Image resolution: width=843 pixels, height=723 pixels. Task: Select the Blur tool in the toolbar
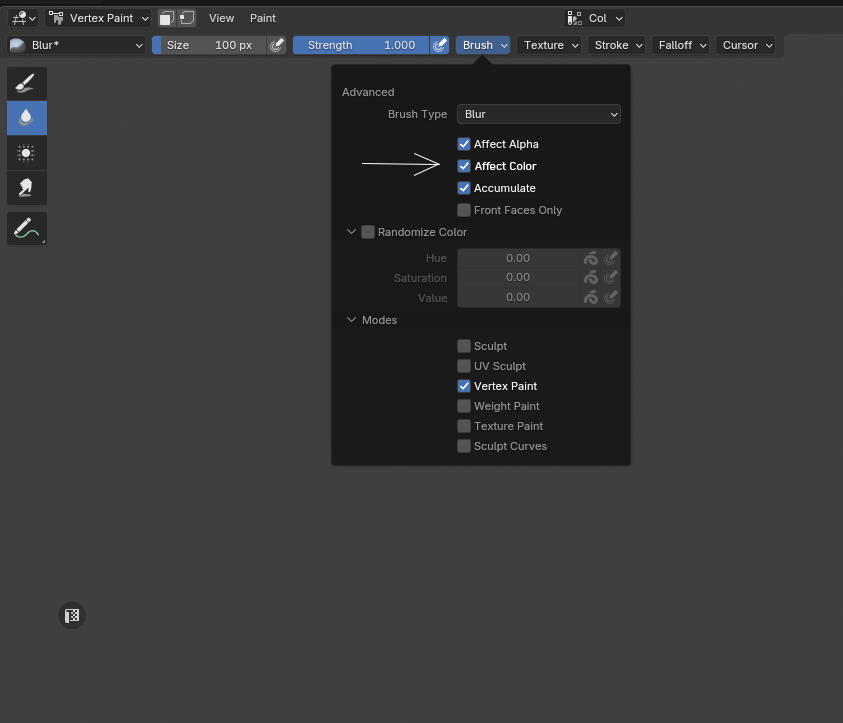click(27, 118)
